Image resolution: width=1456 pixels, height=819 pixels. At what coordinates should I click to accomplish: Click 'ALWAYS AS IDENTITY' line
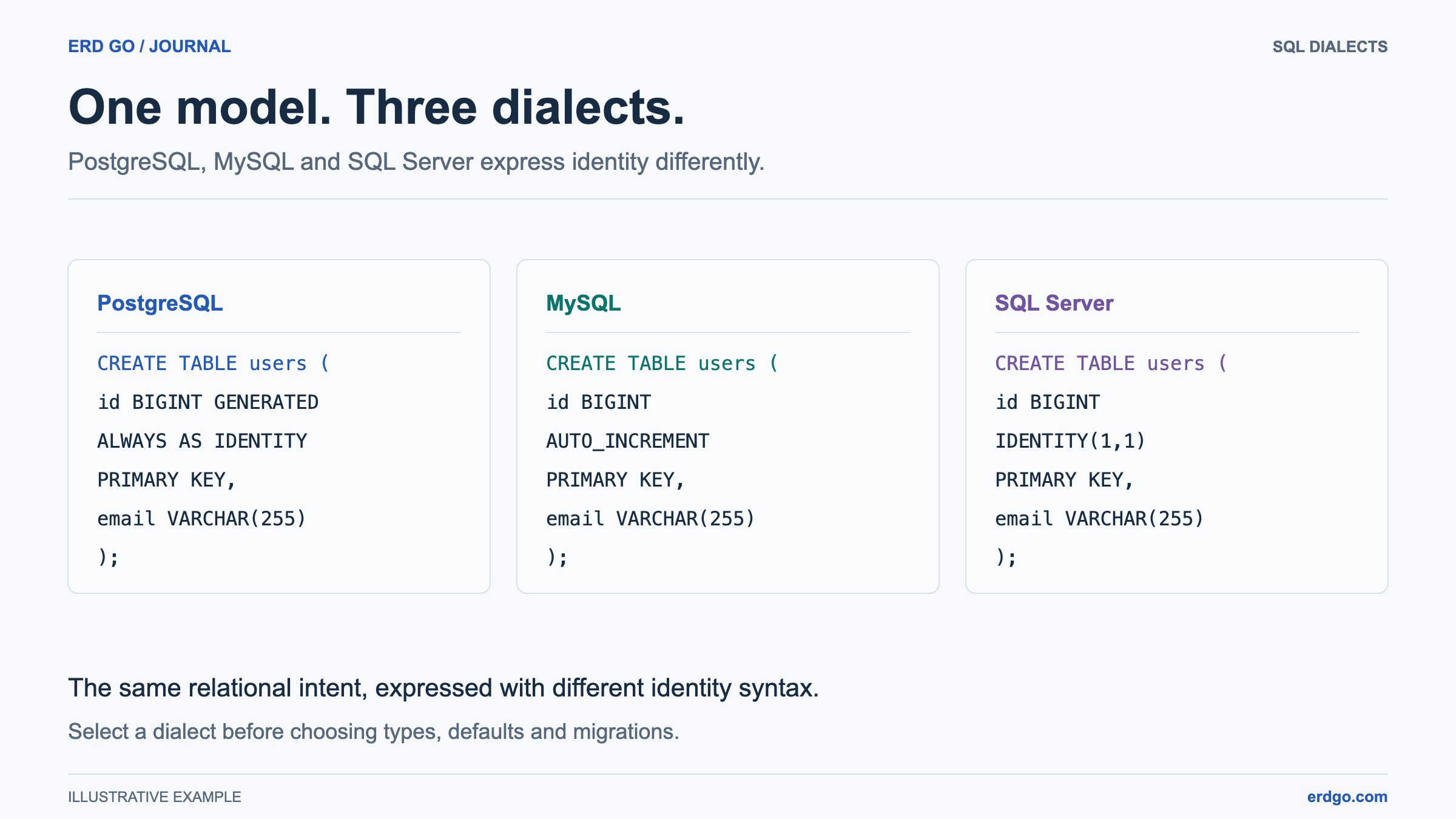point(203,441)
